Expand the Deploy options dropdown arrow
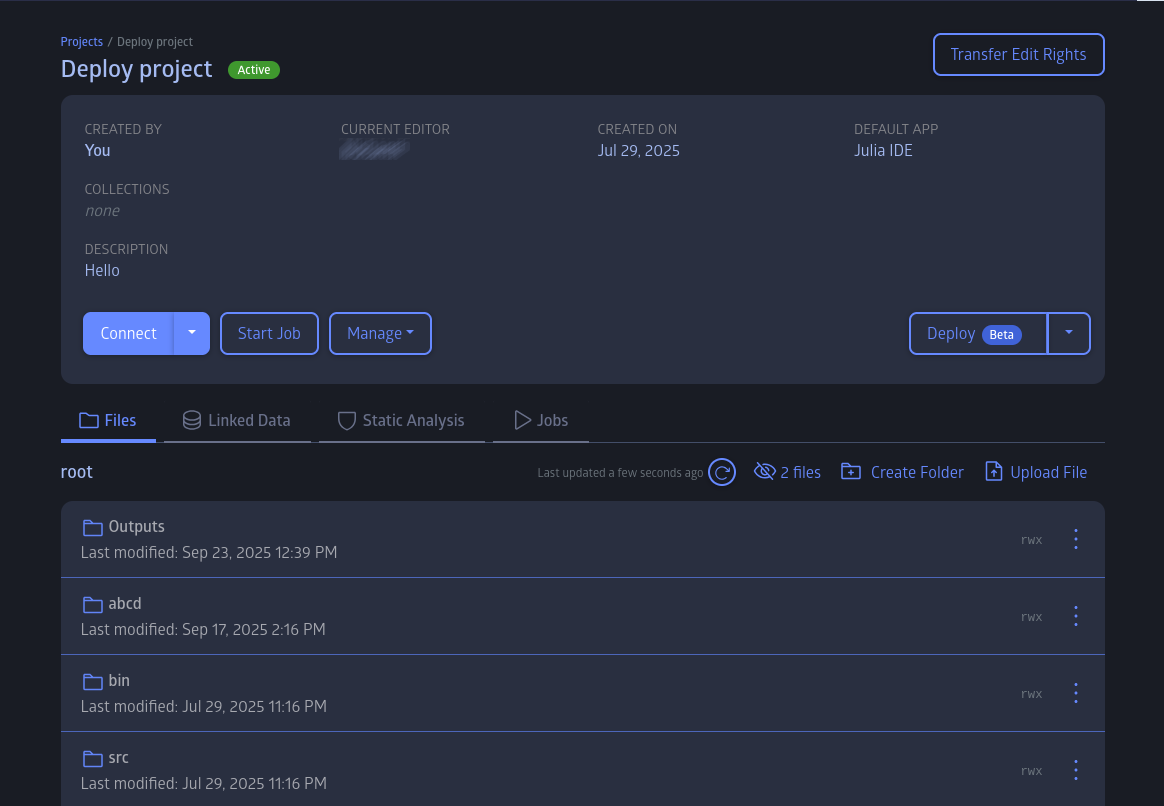1164x806 pixels. (x=1069, y=333)
